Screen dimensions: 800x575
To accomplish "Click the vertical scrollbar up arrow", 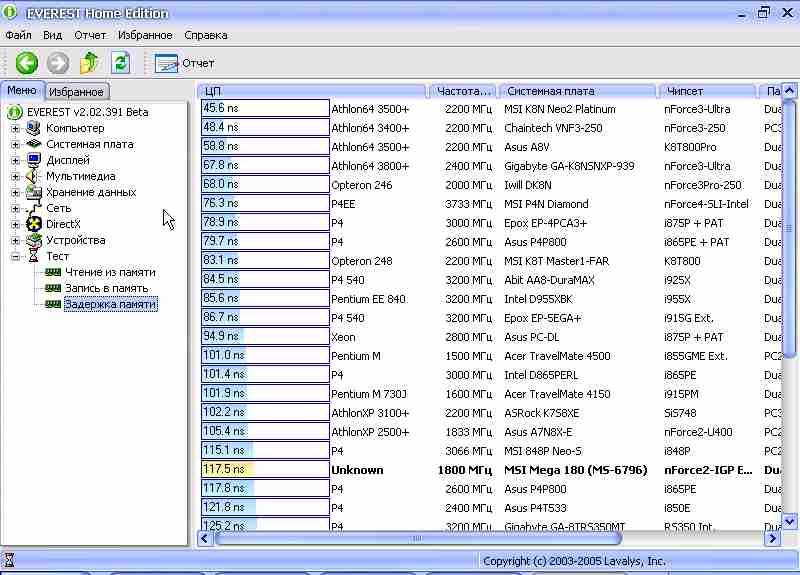I will coord(789,91).
